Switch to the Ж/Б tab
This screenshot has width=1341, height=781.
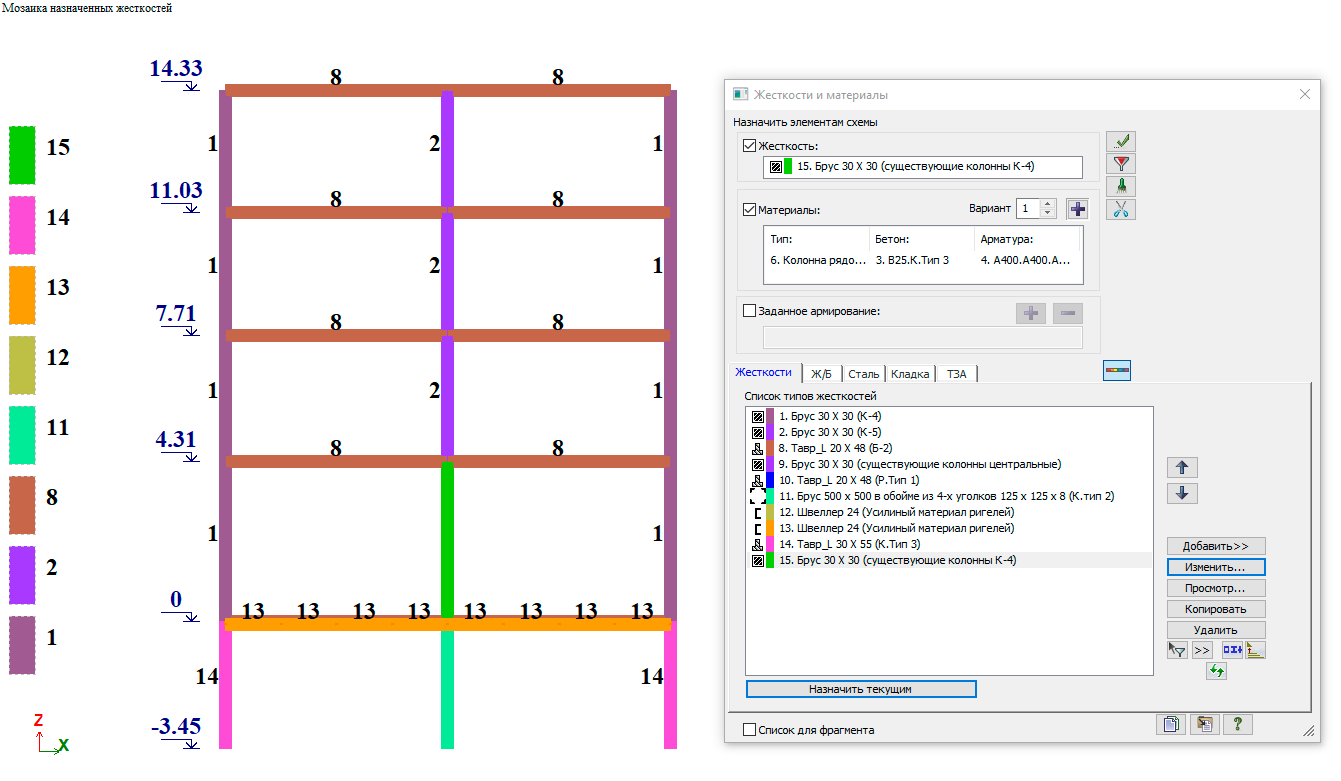[x=822, y=374]
